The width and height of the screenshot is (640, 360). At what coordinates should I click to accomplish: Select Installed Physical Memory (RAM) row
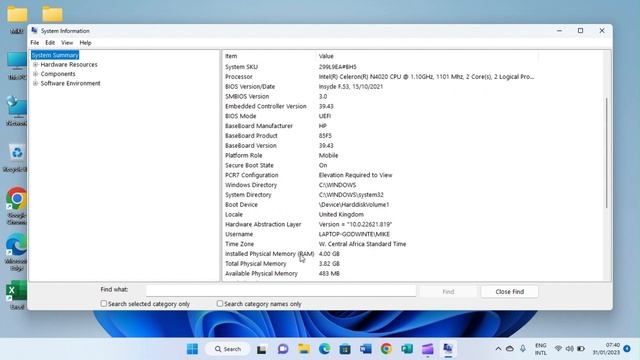click(380, 254)
